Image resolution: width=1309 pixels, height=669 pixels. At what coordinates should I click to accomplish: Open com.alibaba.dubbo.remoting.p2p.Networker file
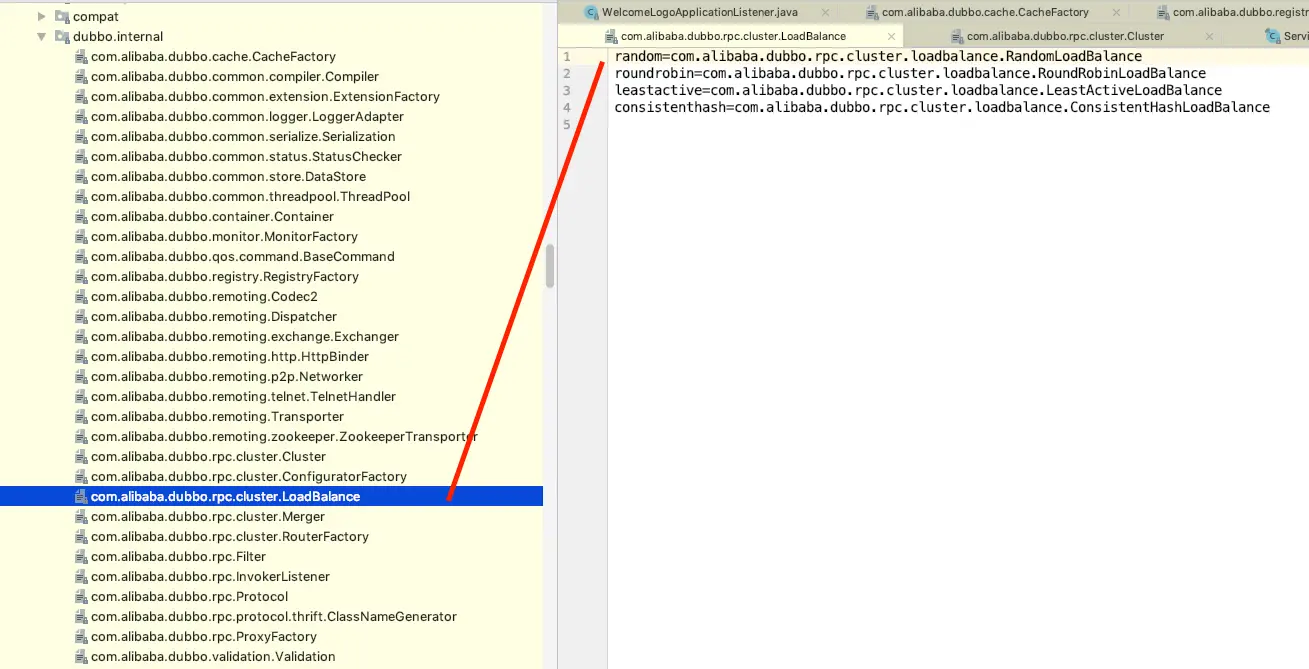[x=227, y=377]
